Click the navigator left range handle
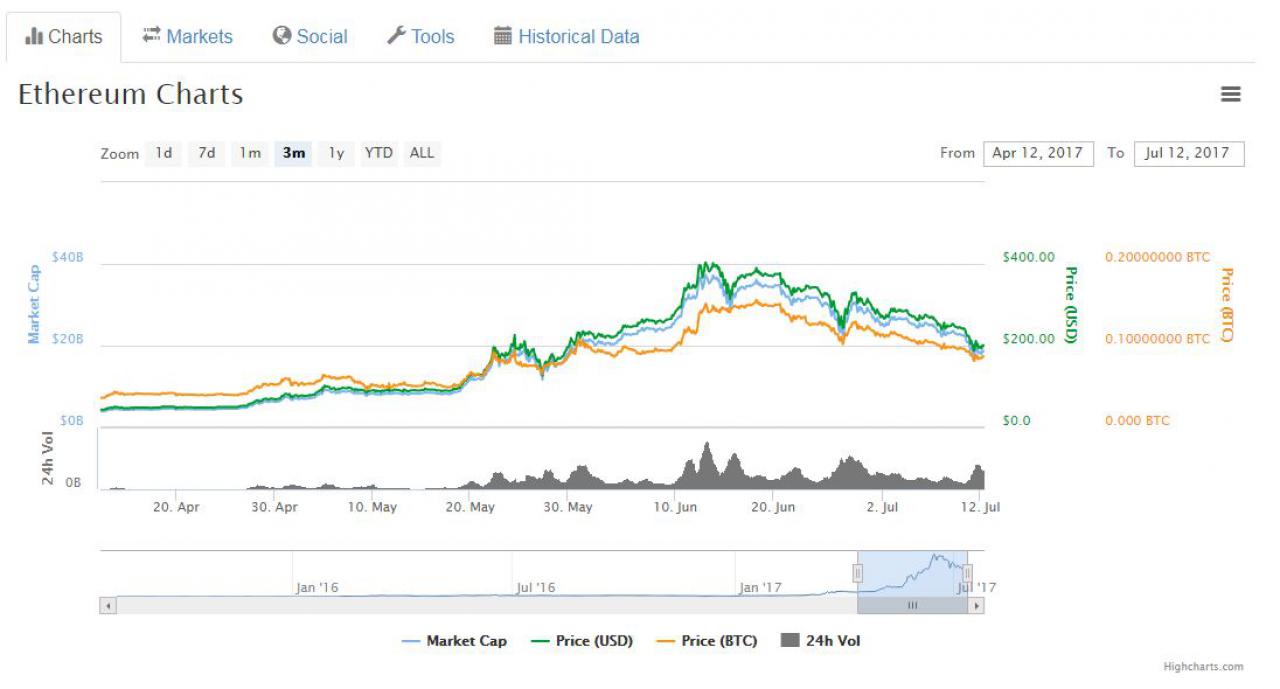This screenshot has width=1280, height=689. pos(857,573)
